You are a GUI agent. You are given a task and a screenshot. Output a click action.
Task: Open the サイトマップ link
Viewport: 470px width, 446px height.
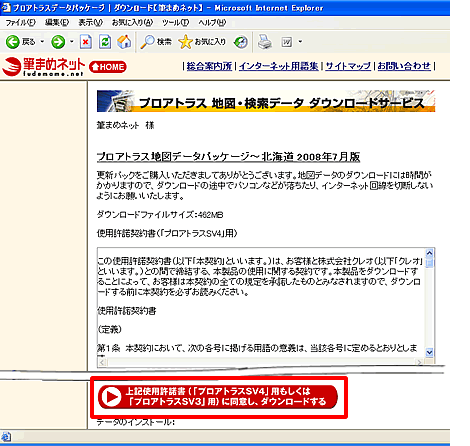click(x=348, y=66)
